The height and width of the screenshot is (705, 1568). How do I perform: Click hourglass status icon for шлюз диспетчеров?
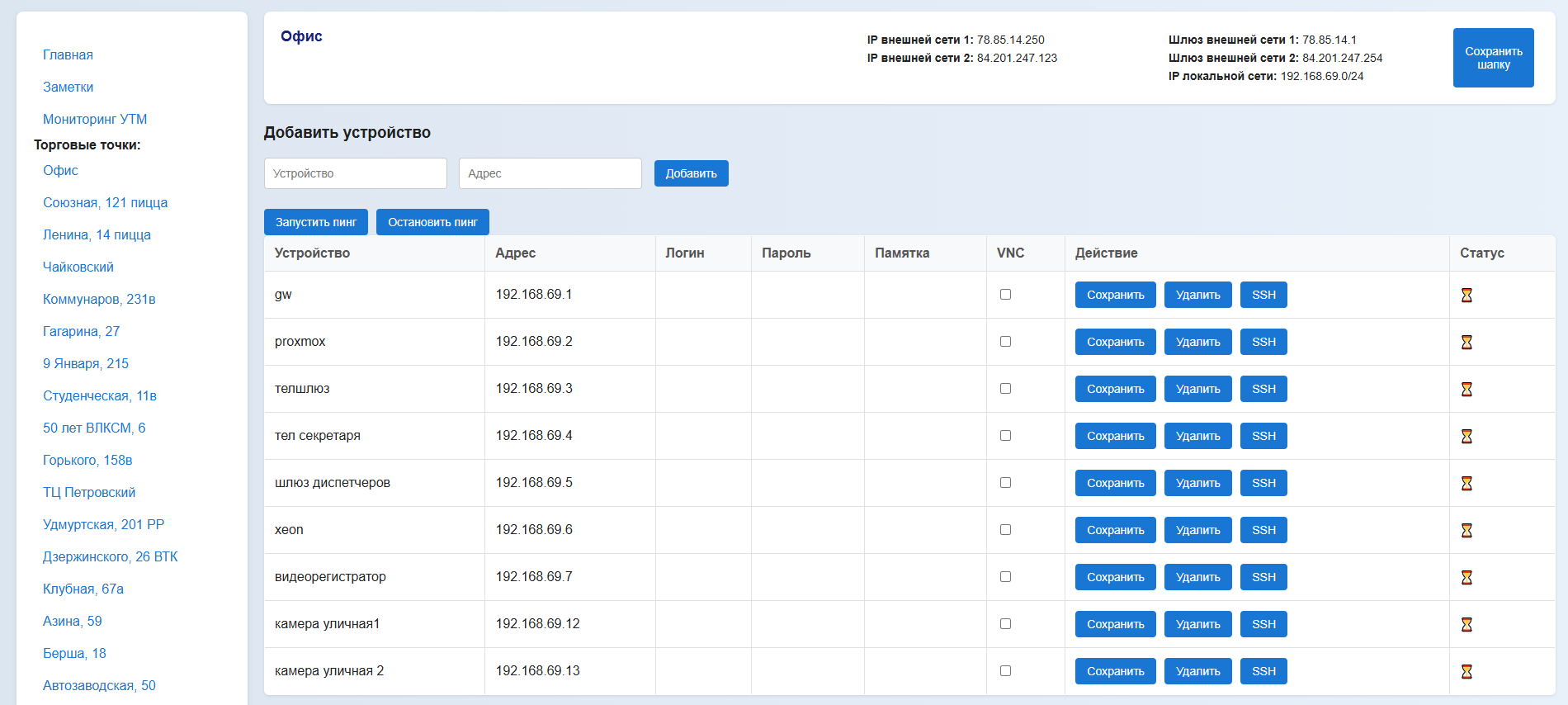coord(1466,483)
